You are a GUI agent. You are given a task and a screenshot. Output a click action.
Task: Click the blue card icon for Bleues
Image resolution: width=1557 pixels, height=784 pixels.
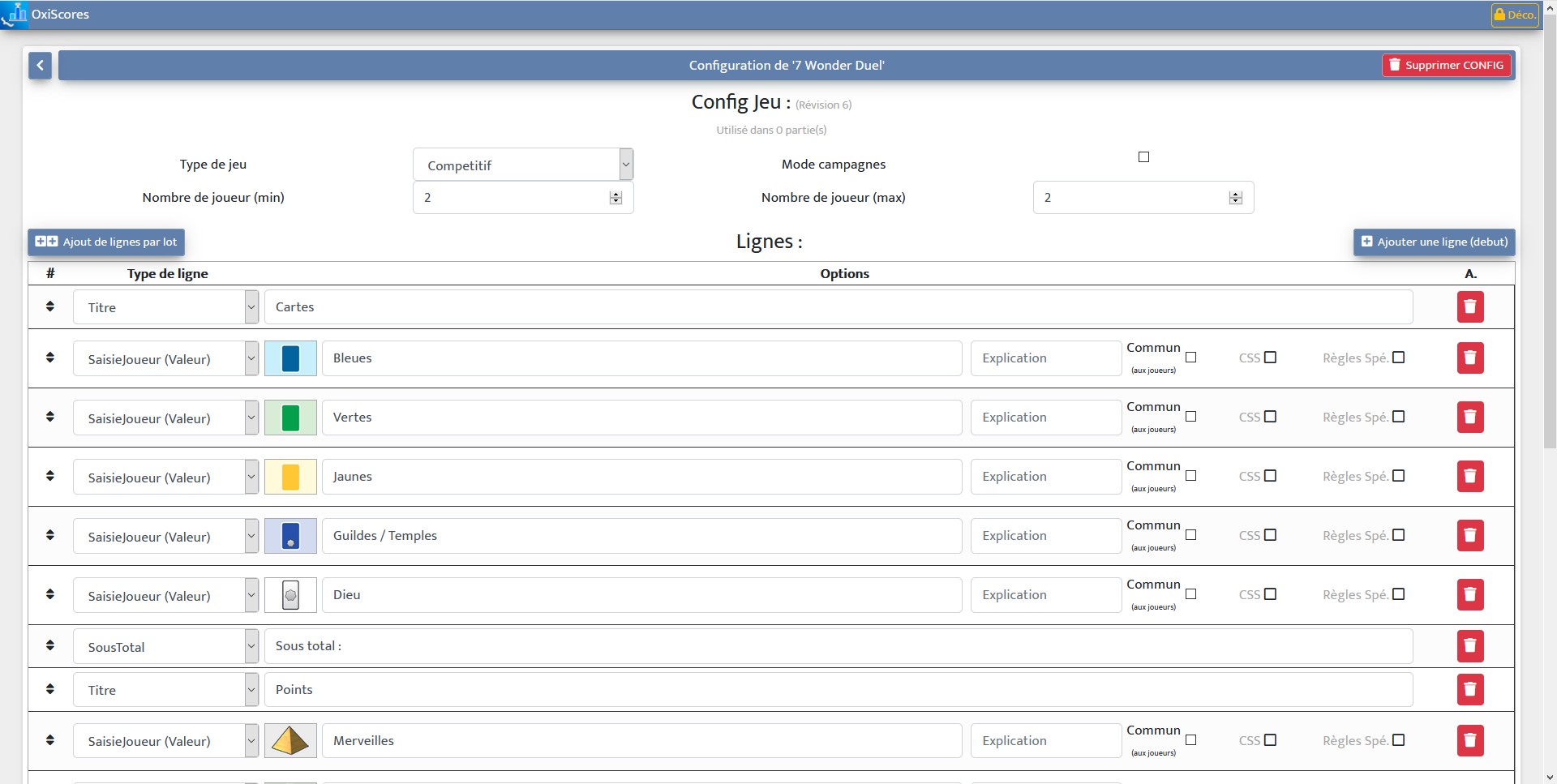[x=290, y=358]
